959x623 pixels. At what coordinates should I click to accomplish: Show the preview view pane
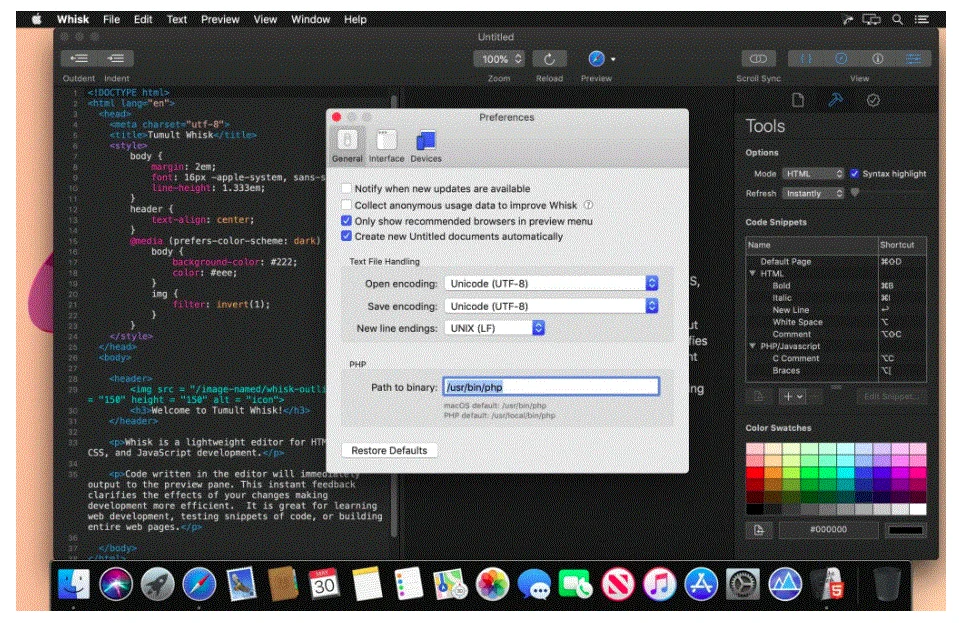click(842, 59)
